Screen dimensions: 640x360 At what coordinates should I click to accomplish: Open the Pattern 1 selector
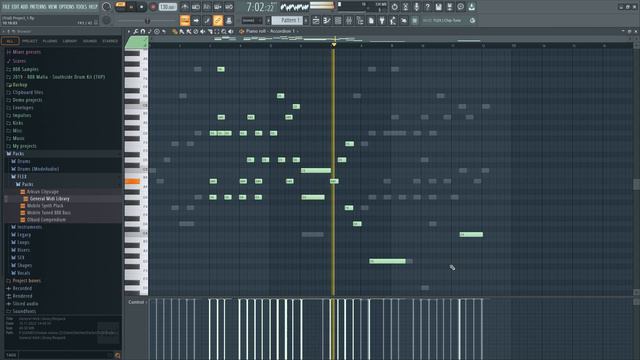(x=287, y=20)
